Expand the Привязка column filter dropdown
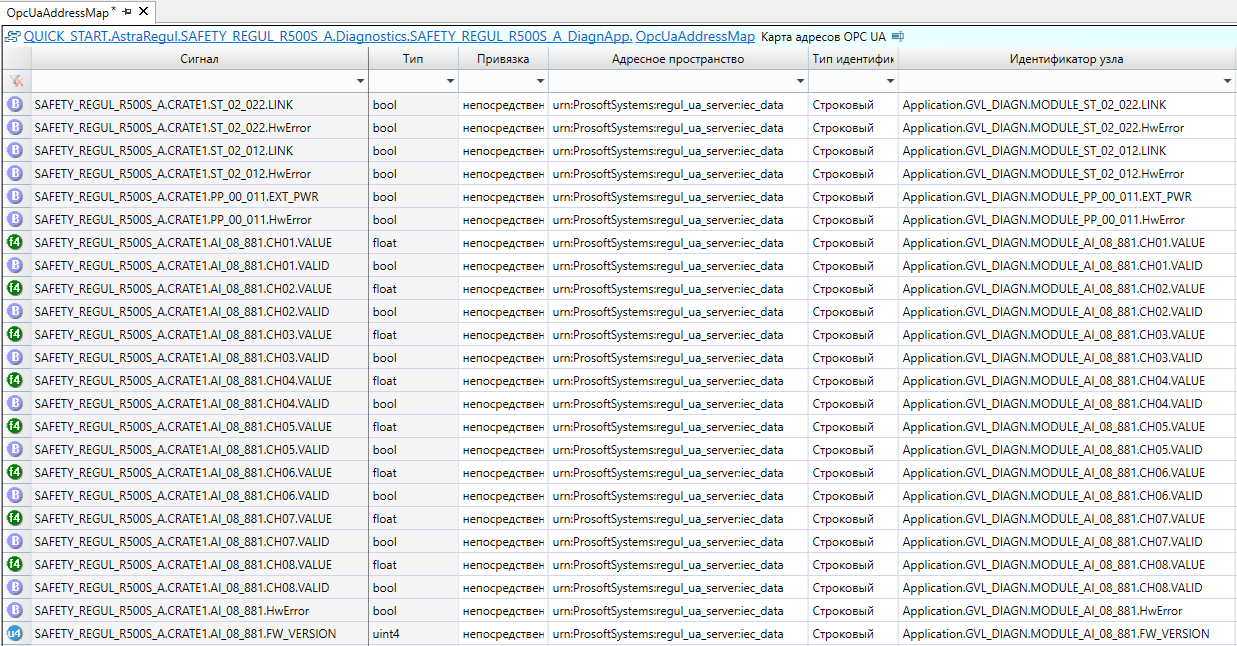Screen dimensions: 1237x646 540,81
